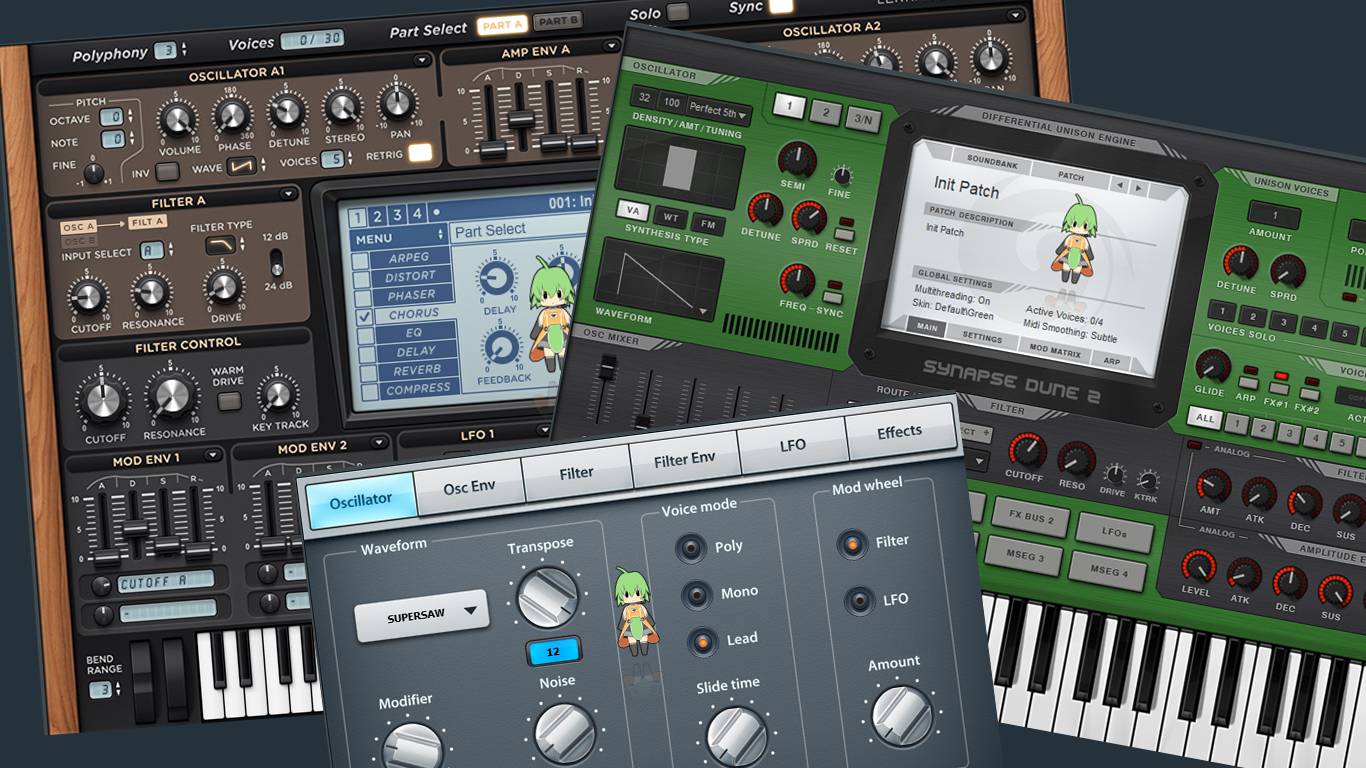Screen dimensions: 1366x768
Task: Toggle the FX#1 button in Dune 2
Action: coord(1279,388)
